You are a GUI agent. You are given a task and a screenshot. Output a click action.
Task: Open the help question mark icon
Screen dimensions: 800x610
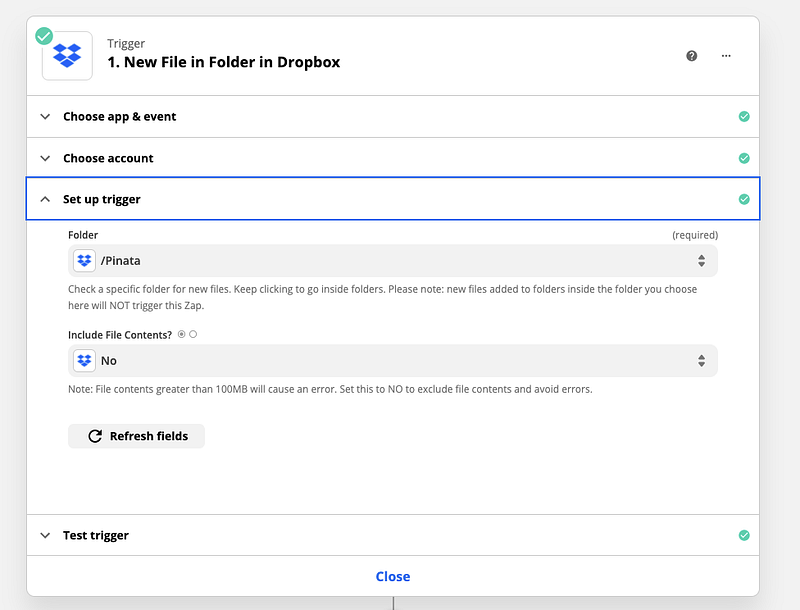[692, 56]
